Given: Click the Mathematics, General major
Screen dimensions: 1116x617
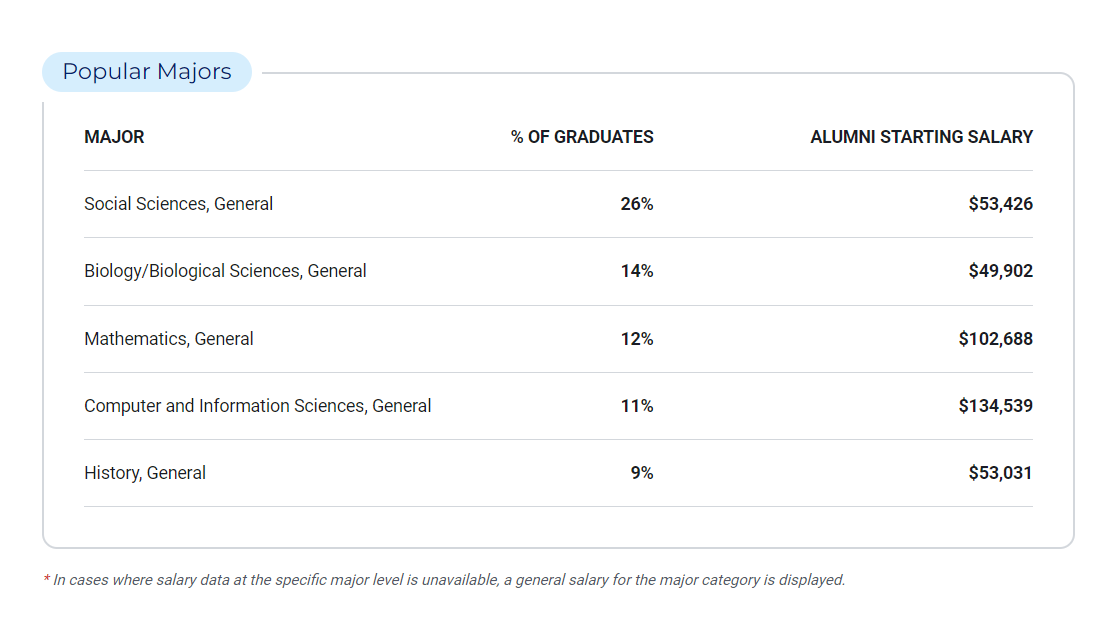Looking at the screenshot, I should (x=169, y=339).
